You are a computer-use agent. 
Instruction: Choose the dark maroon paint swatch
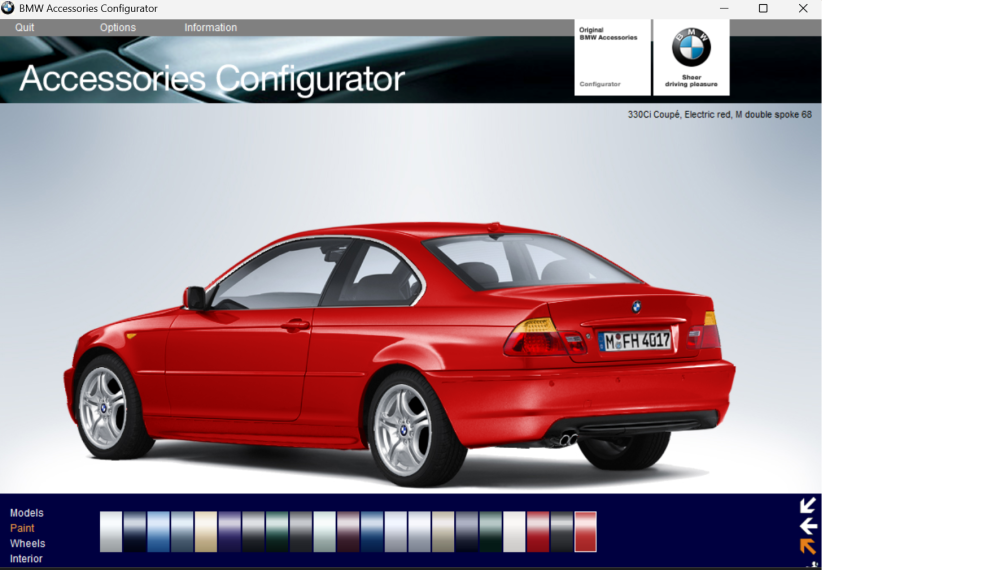click(348, 532)
